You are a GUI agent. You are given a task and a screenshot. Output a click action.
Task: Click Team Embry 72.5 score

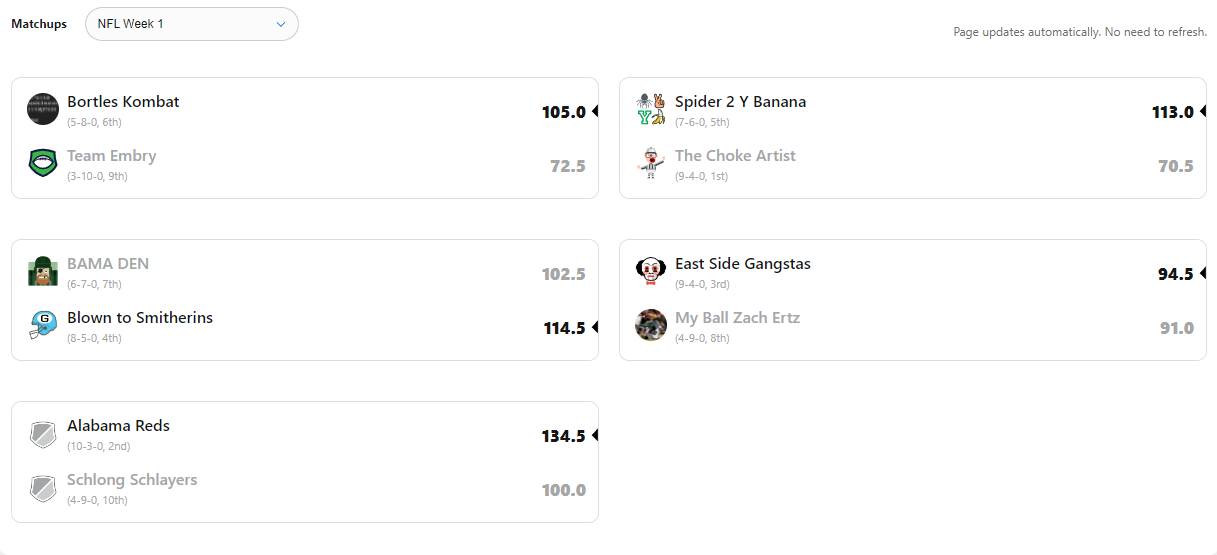click(x=567, y=166)
